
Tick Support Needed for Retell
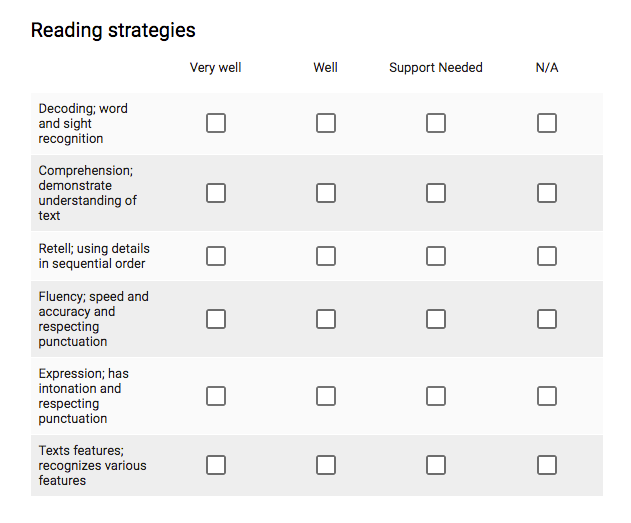[436, 256]
